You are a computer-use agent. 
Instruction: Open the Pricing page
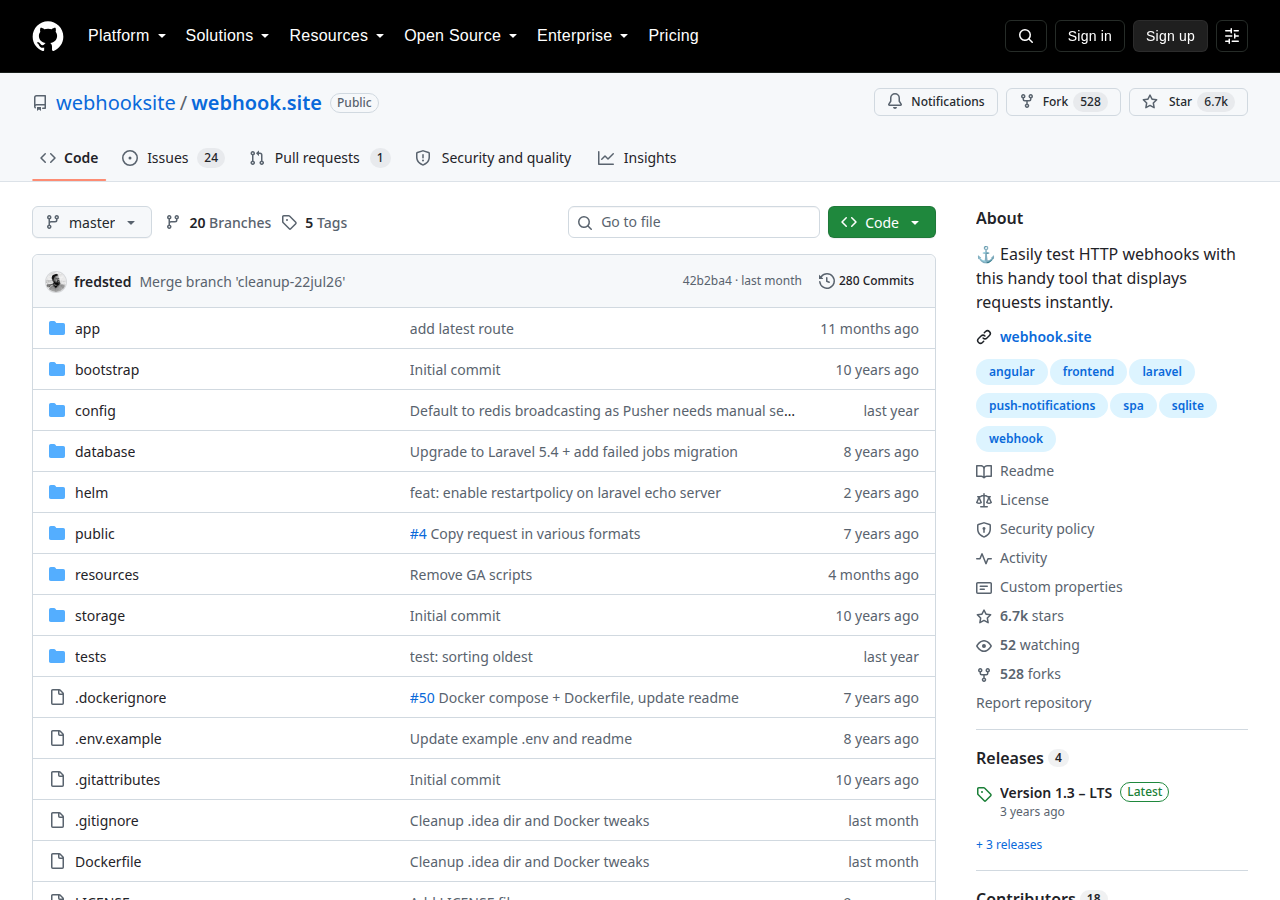[674, 36]
